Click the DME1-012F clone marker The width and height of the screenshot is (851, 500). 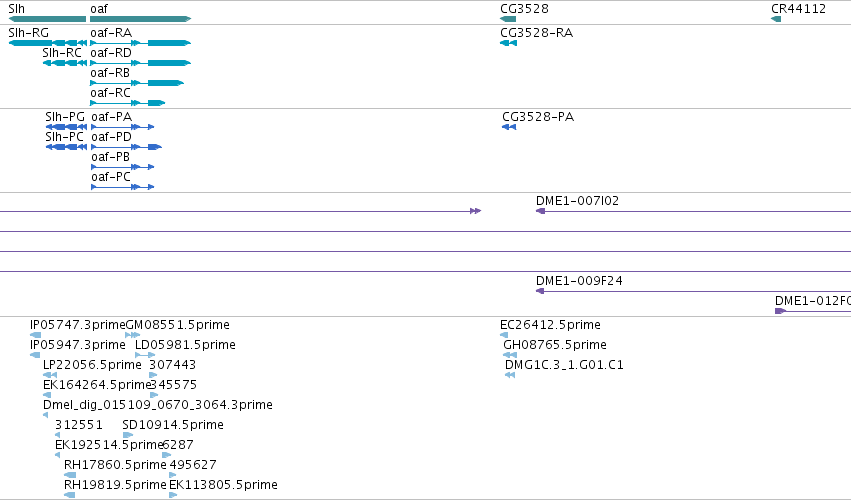click(x=780, y=311)
